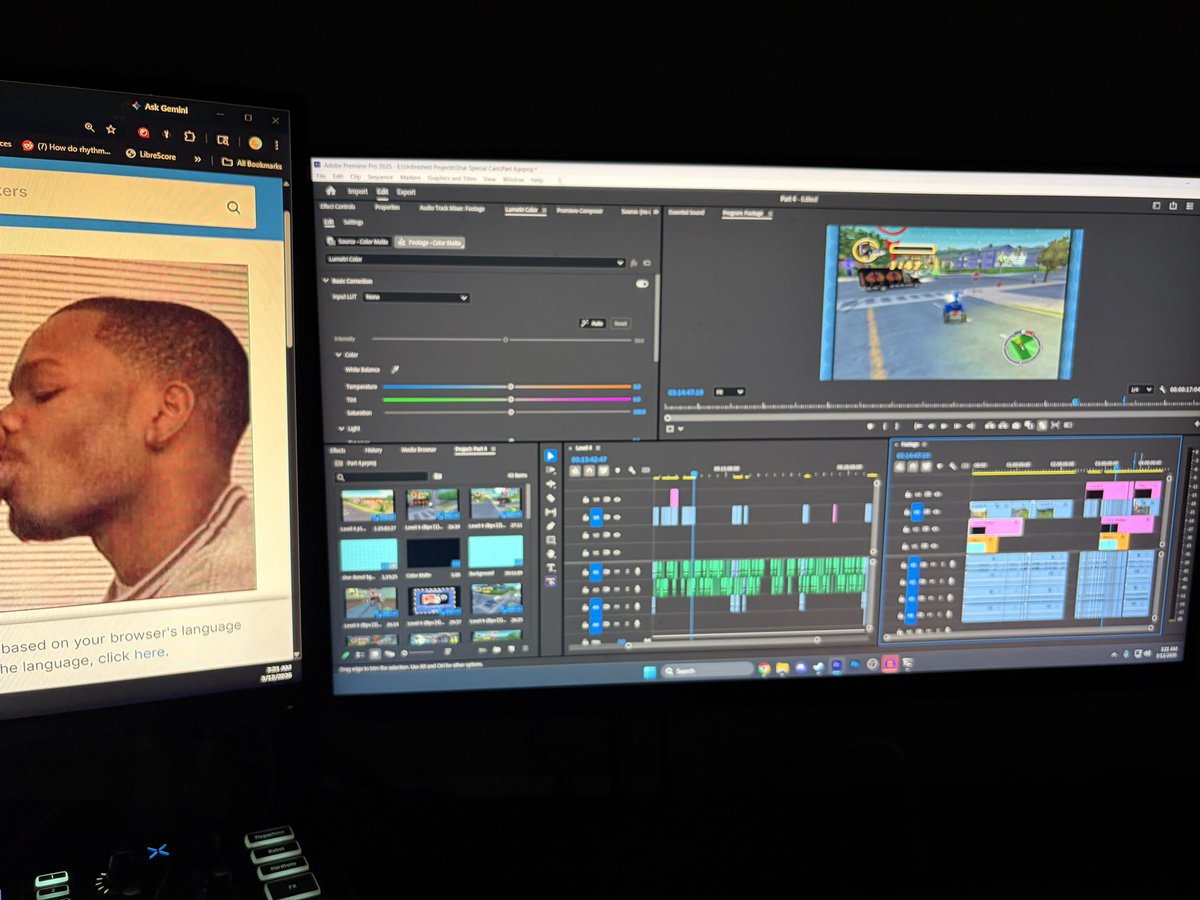Click the Home icon in Premiere header
The width and height of the screenshot is (1200, 900).
click(x=330, y=191)
